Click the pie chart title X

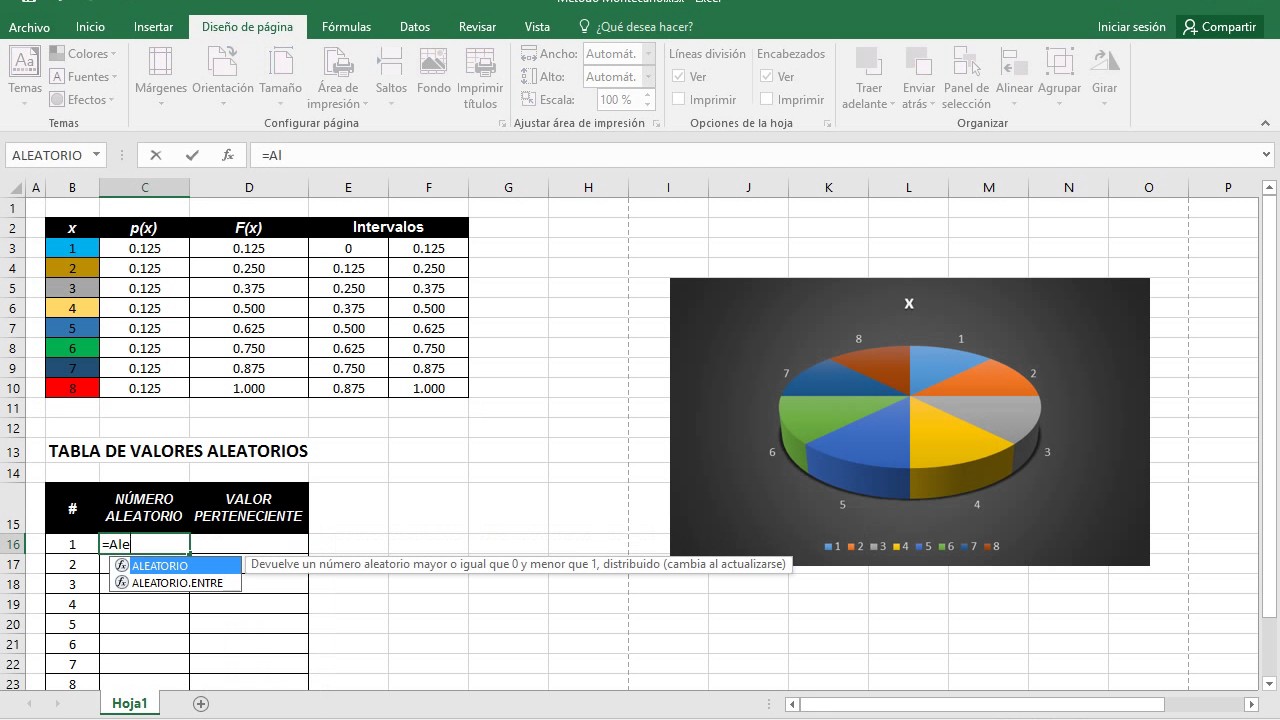(x=909, y=303)
